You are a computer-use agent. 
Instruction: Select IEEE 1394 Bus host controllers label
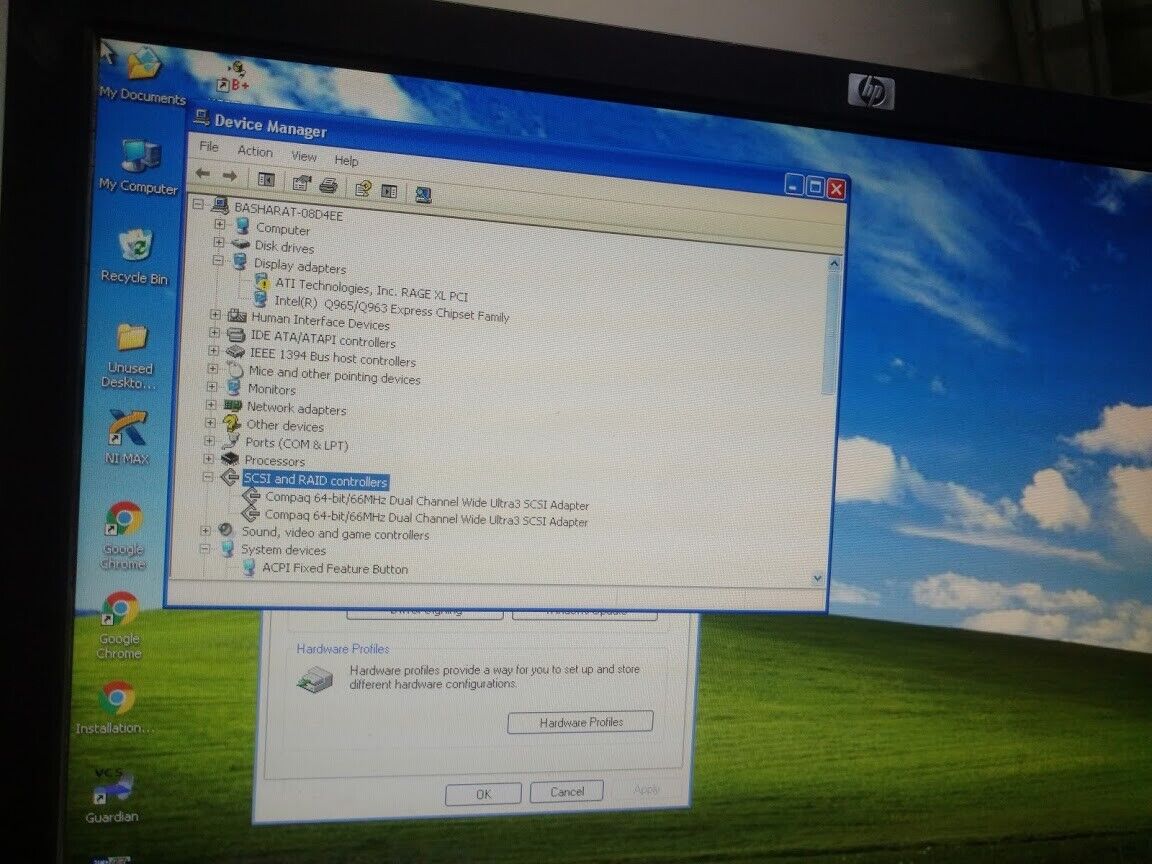333,357
